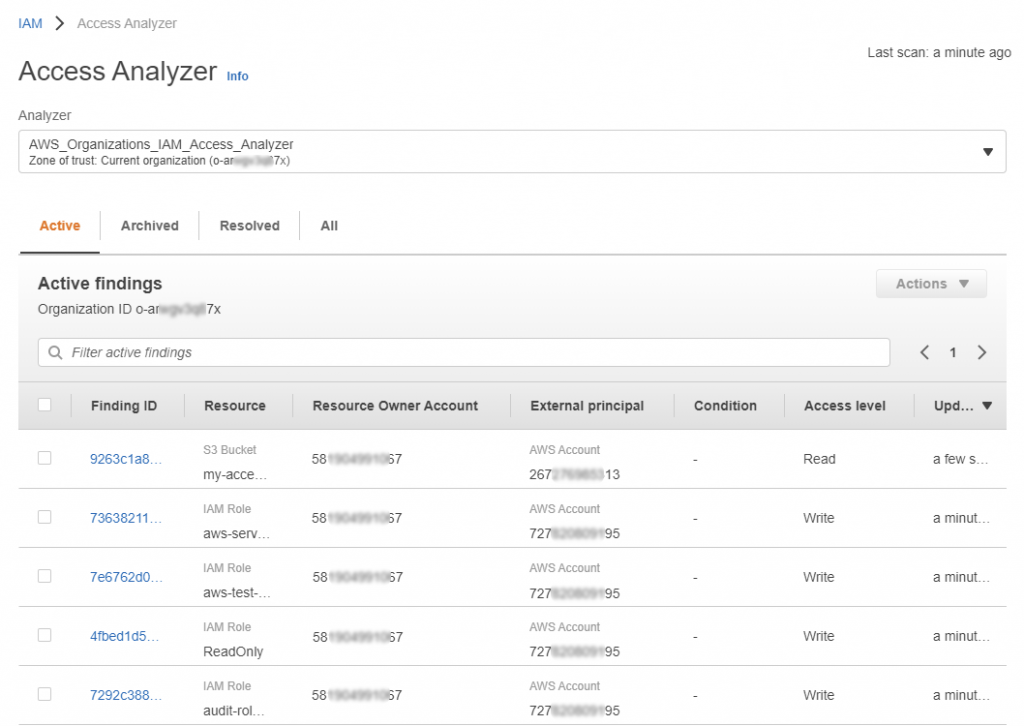Screen dimensions: 1024x726
Task: Go to previous page of findings
Action: [x=925, y=353]
